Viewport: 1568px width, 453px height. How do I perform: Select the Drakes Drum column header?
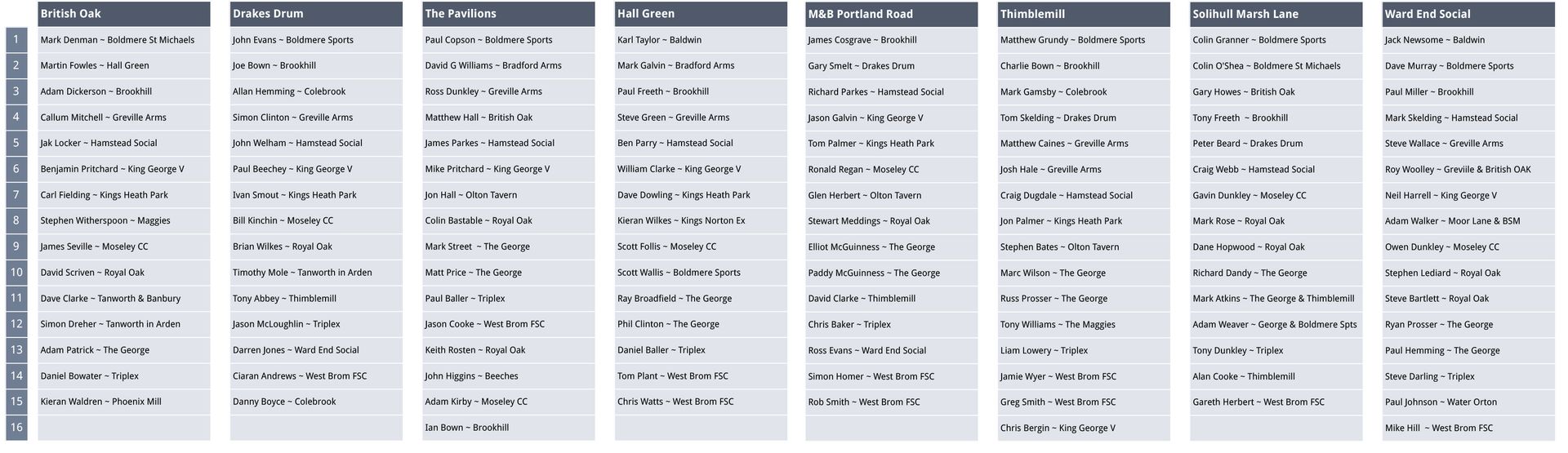click(x=316, y=14)
